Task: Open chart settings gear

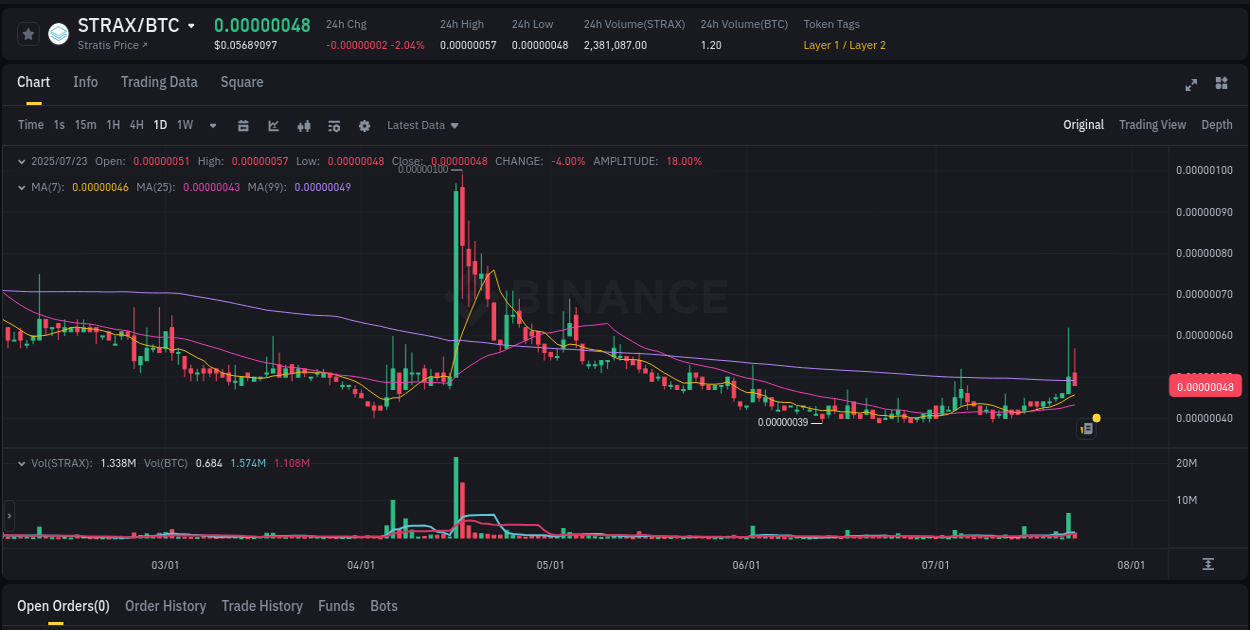Action: pyautogui.click(x=364, y=125)
